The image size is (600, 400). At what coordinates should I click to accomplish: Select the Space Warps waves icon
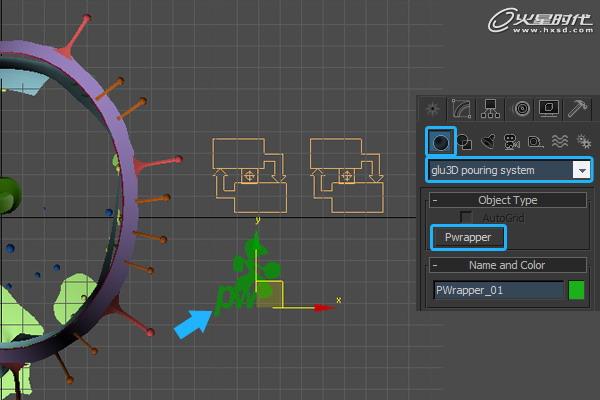(x=559, y=142)
